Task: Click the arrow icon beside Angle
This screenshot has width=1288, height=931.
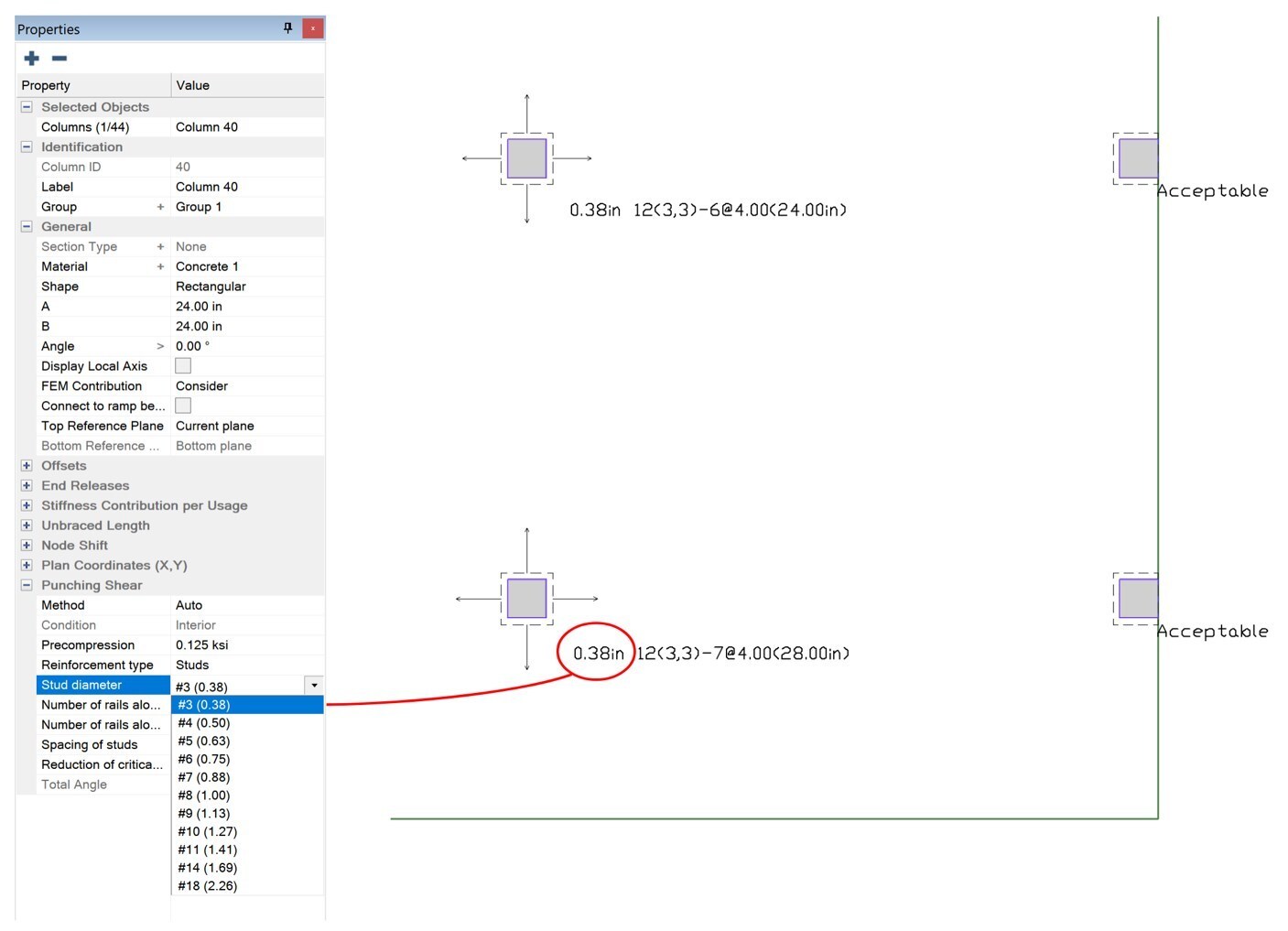Action: [x=160, y=347]
